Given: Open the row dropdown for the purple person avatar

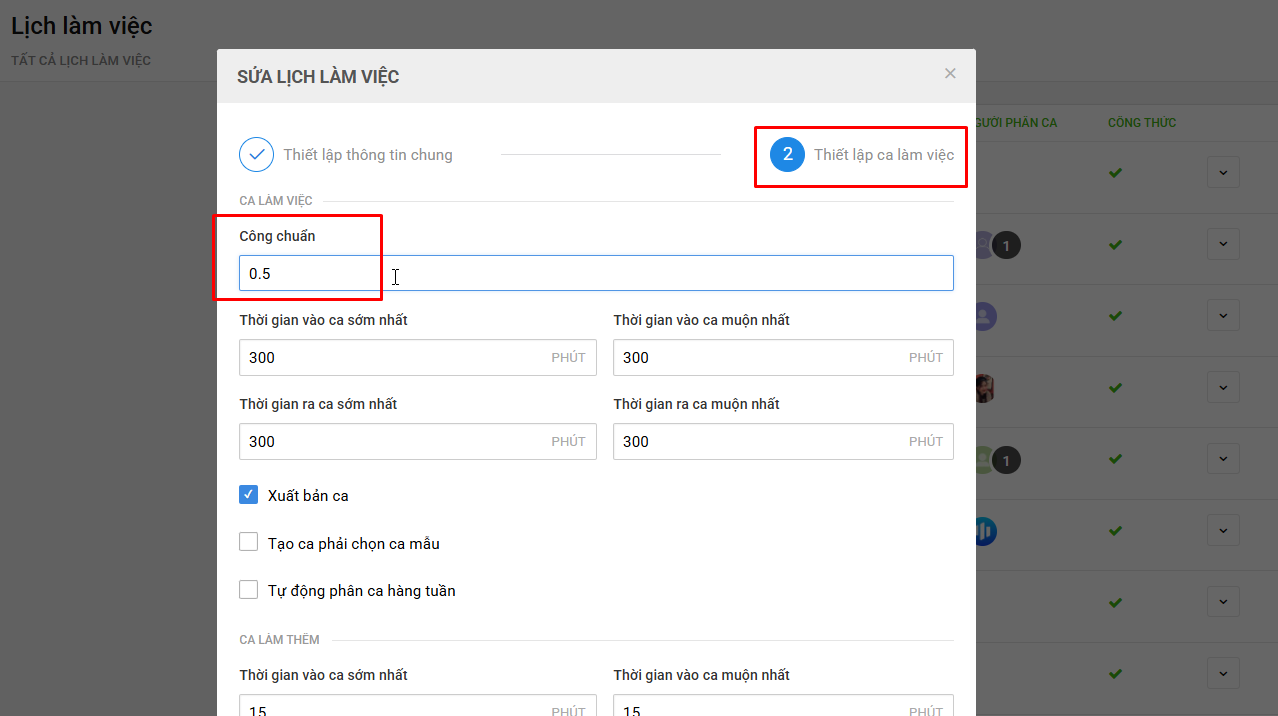Looking at the screenshot, I should point(1223,316).
